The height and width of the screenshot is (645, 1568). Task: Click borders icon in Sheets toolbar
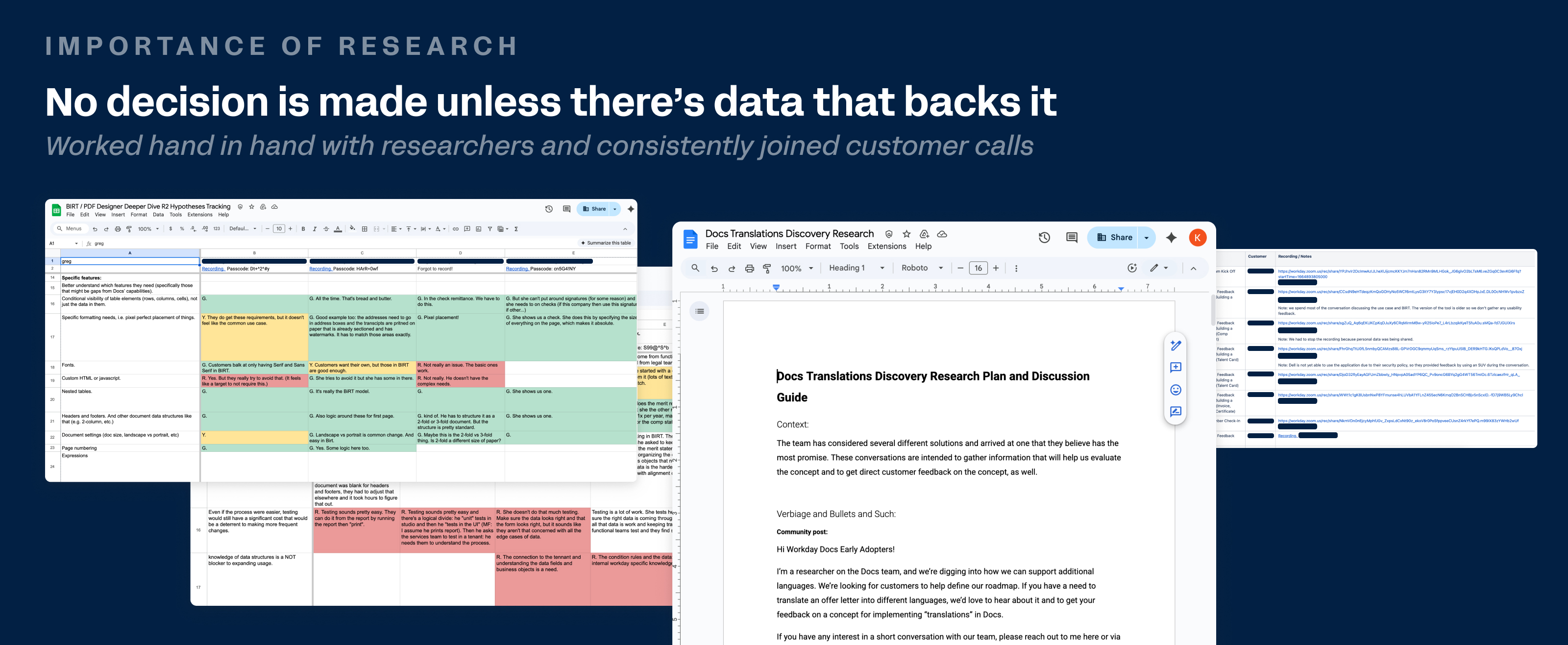point(365,229)
